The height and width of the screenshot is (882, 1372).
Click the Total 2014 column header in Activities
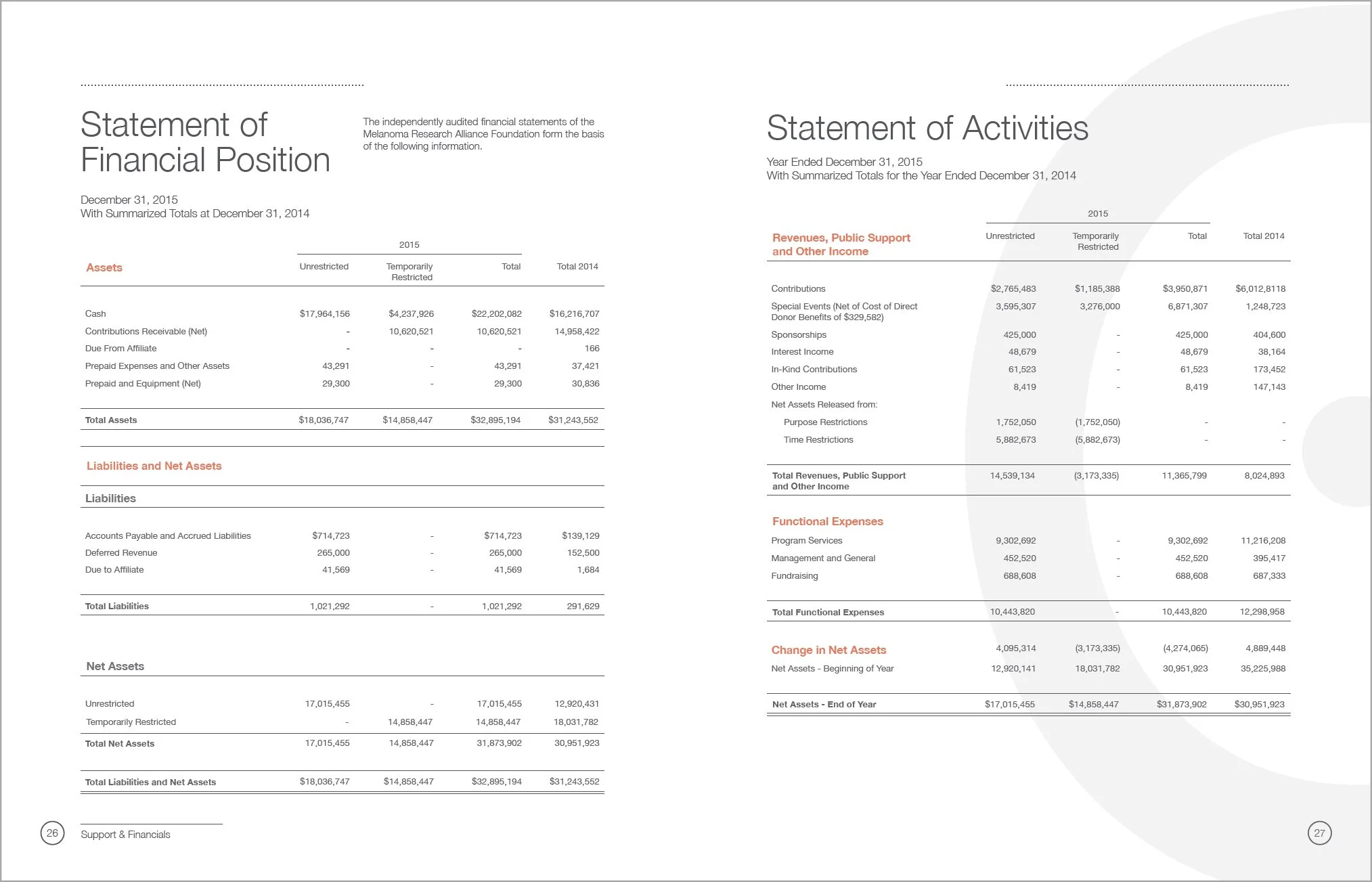(x=1263, y=236)
